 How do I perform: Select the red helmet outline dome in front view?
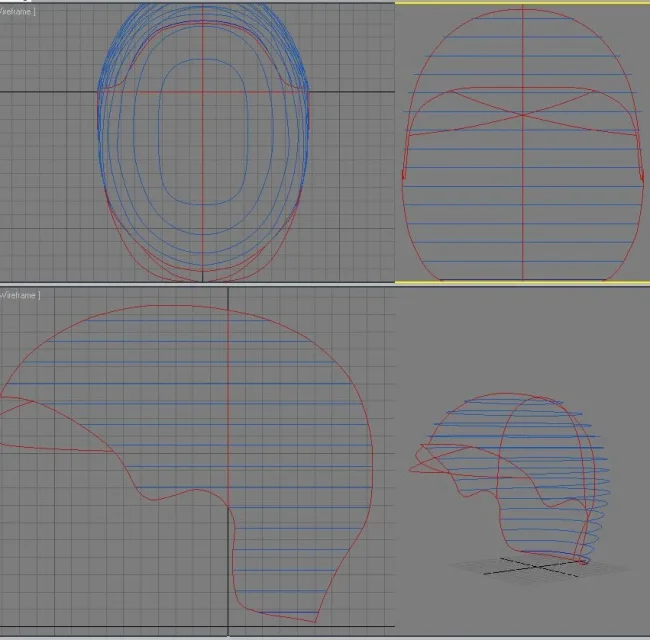pos(460,40)
